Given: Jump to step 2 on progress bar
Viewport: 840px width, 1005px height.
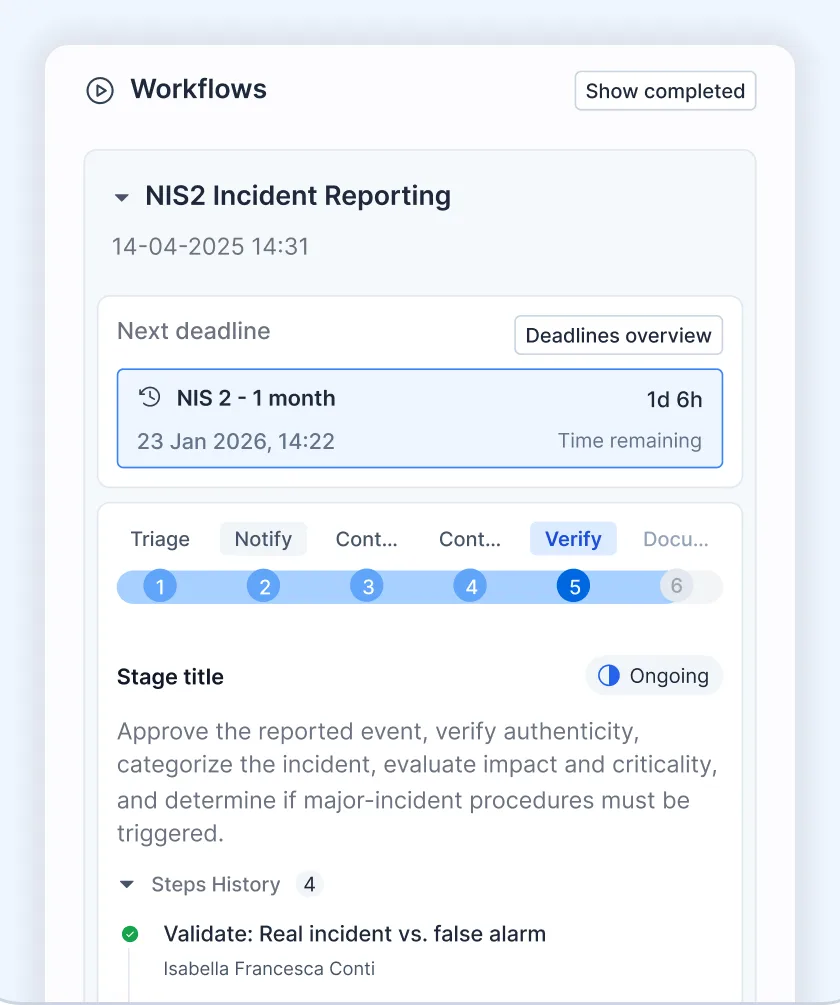Looking at the screenshot, I should pyautogui.click(x=263, y=586).
